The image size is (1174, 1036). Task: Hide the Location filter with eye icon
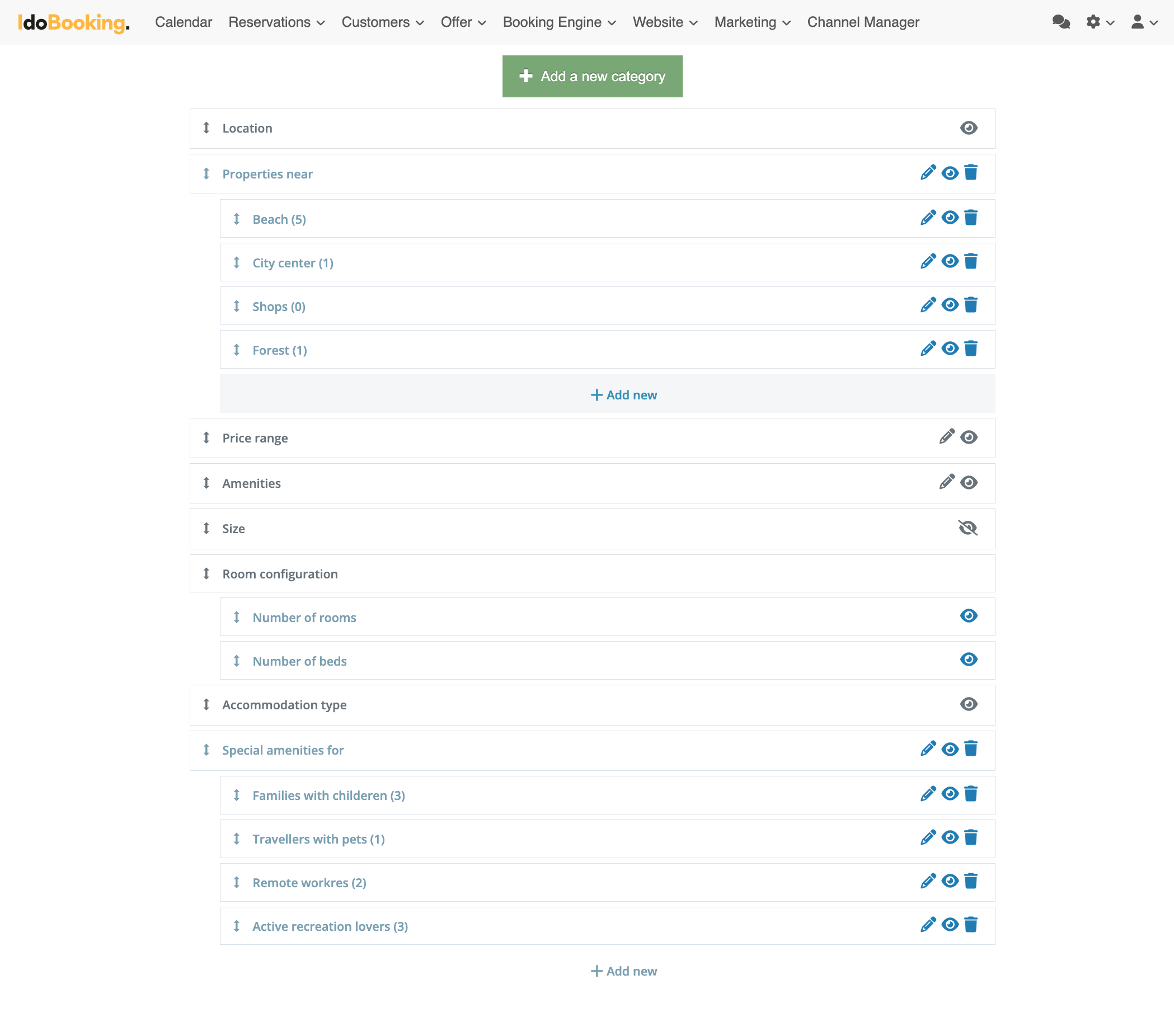pyautogui.click(x=969, y=128)
